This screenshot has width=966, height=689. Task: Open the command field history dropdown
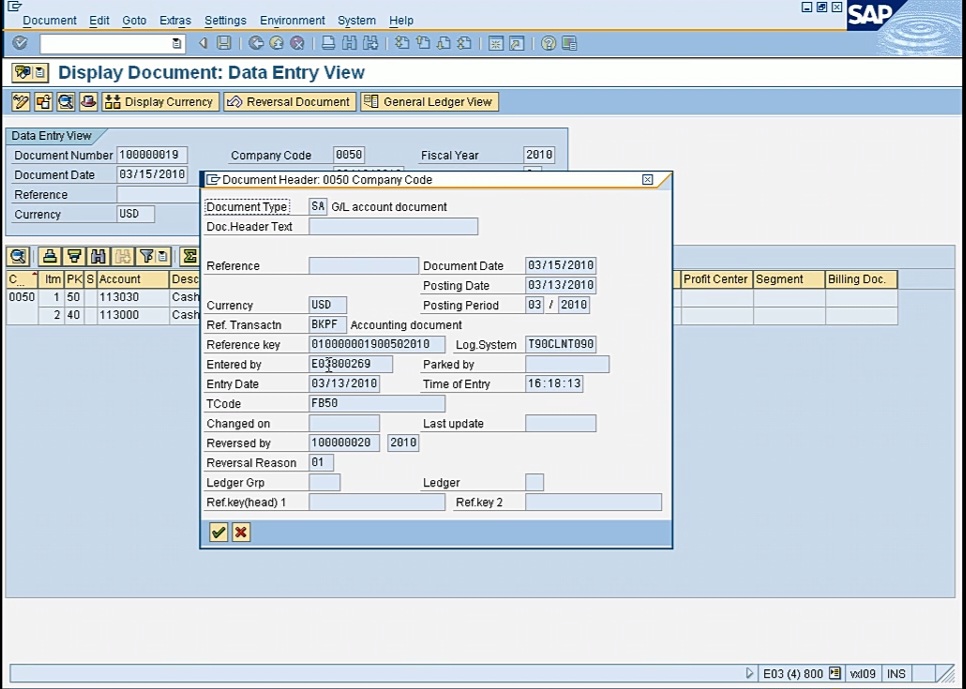pos(176,43)
